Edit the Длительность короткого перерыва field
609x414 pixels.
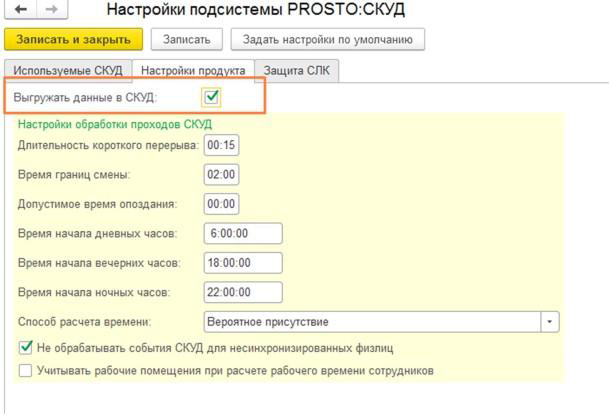click(221, 145)
